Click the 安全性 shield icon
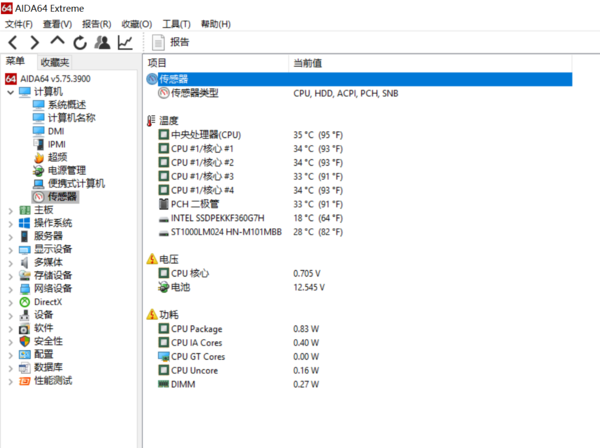600x448 pixels. click(x=24, y=341)
